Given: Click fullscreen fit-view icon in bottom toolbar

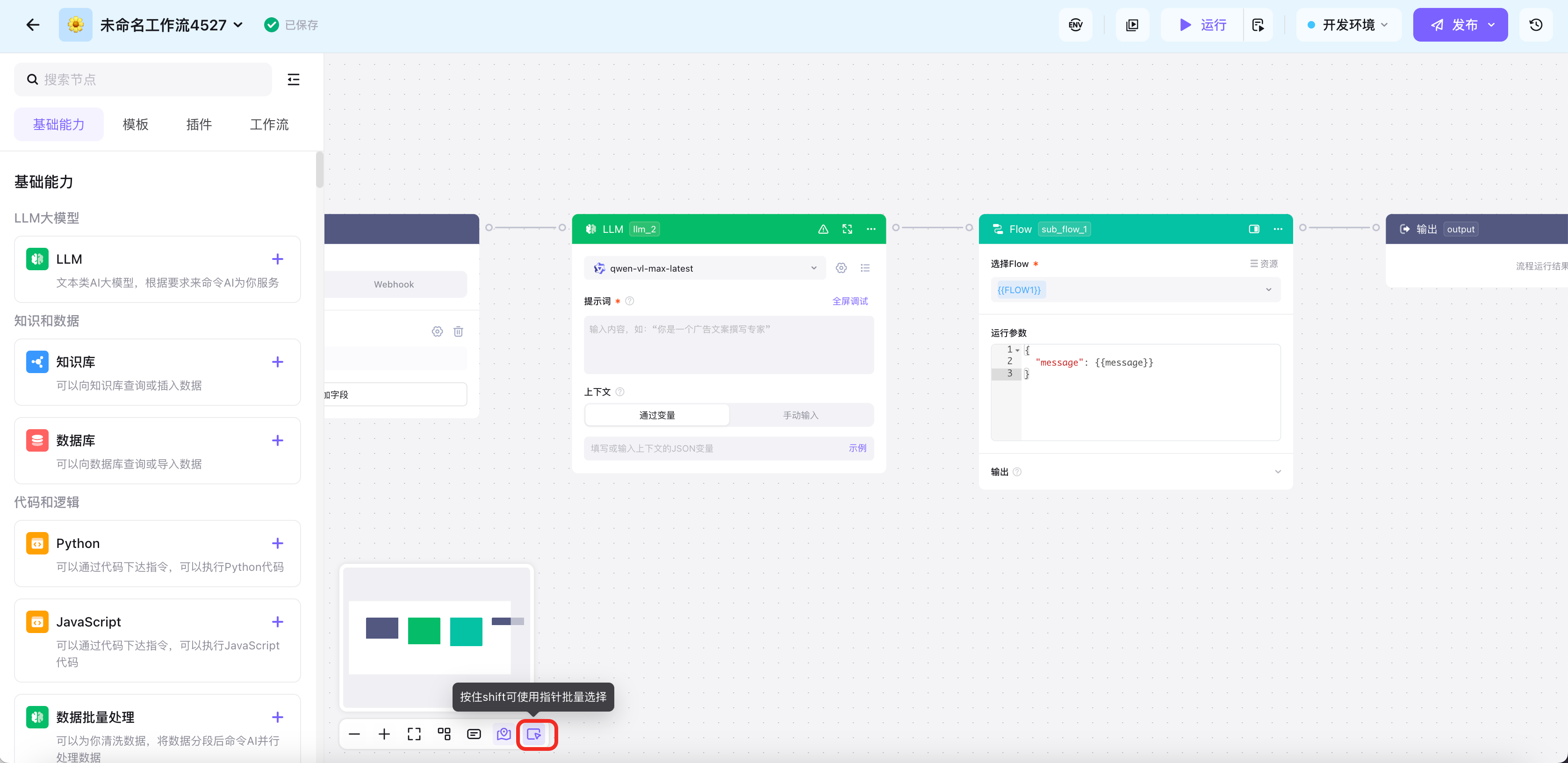Looking at the screenshot, I should click(414, 734).
